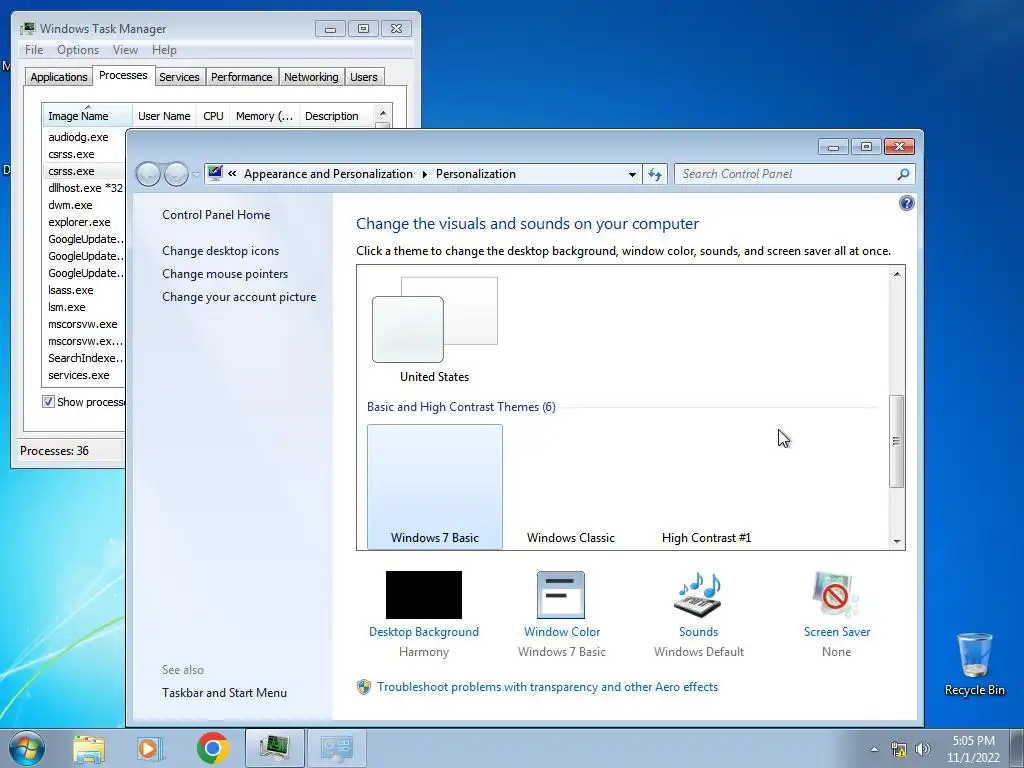Open Taskbar and Start Menu link
This screenshot has width=1024, height=768.
coord(225,693)
